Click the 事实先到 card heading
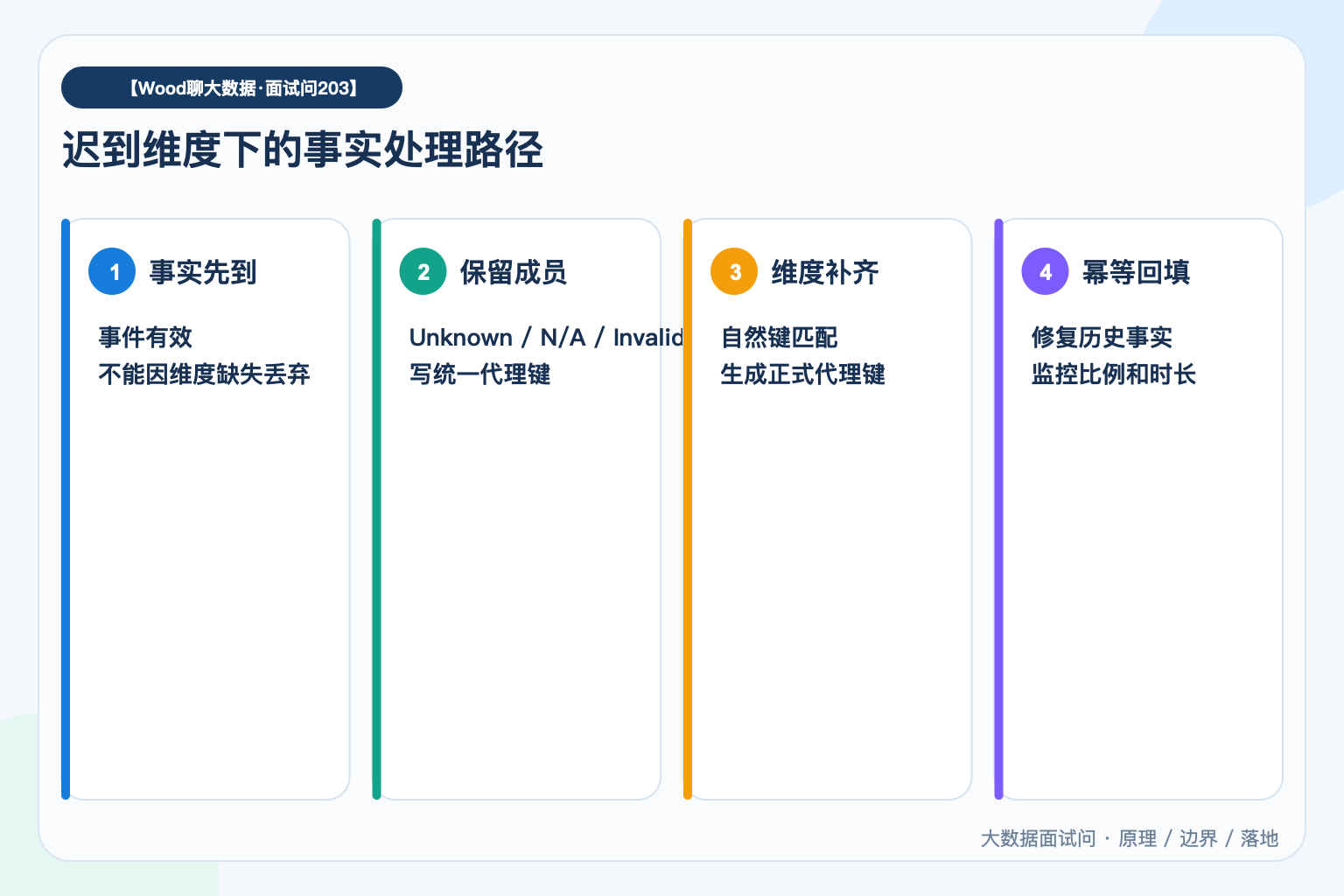The height and width of the screenshot is (896, 1344). pyautogui.click(x=203, y=272)
